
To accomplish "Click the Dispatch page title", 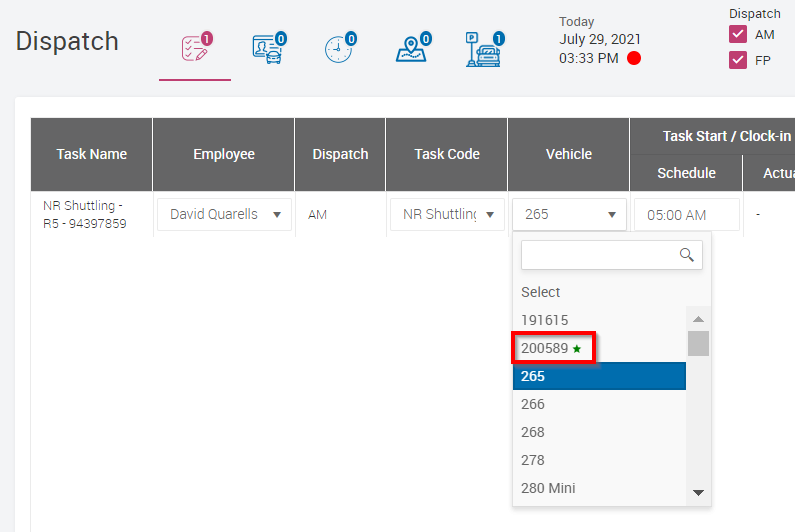I will 67,41.
